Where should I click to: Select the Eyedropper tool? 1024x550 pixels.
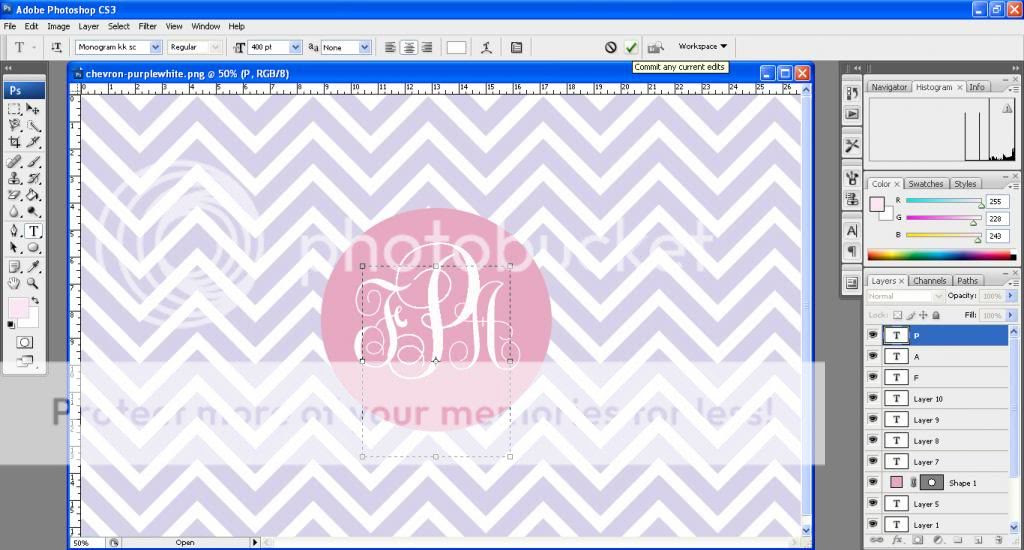(x=33, y=267)
